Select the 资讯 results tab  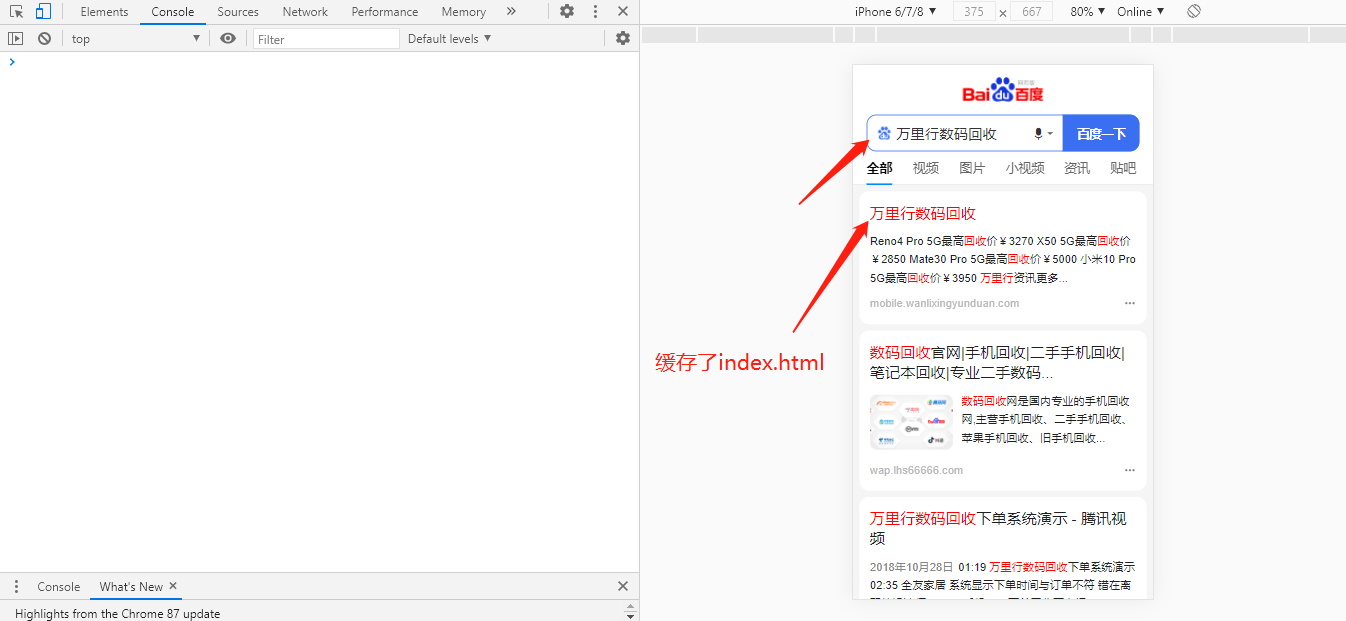1077,168
